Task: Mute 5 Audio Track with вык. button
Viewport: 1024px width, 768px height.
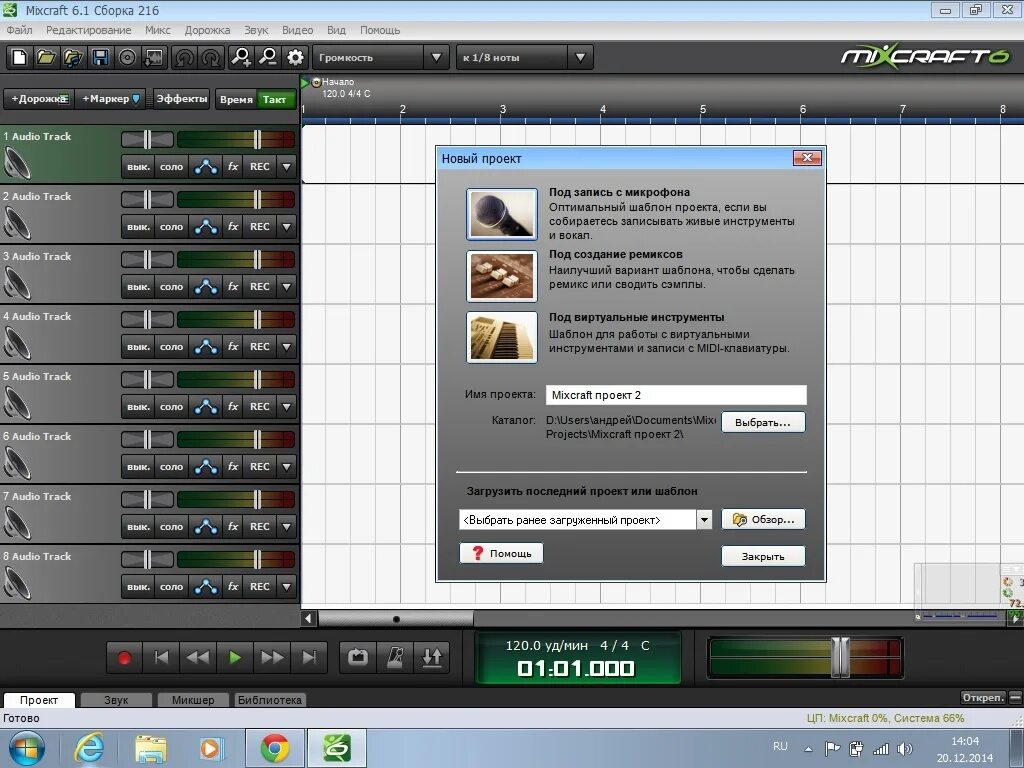Action: [138, 407]
